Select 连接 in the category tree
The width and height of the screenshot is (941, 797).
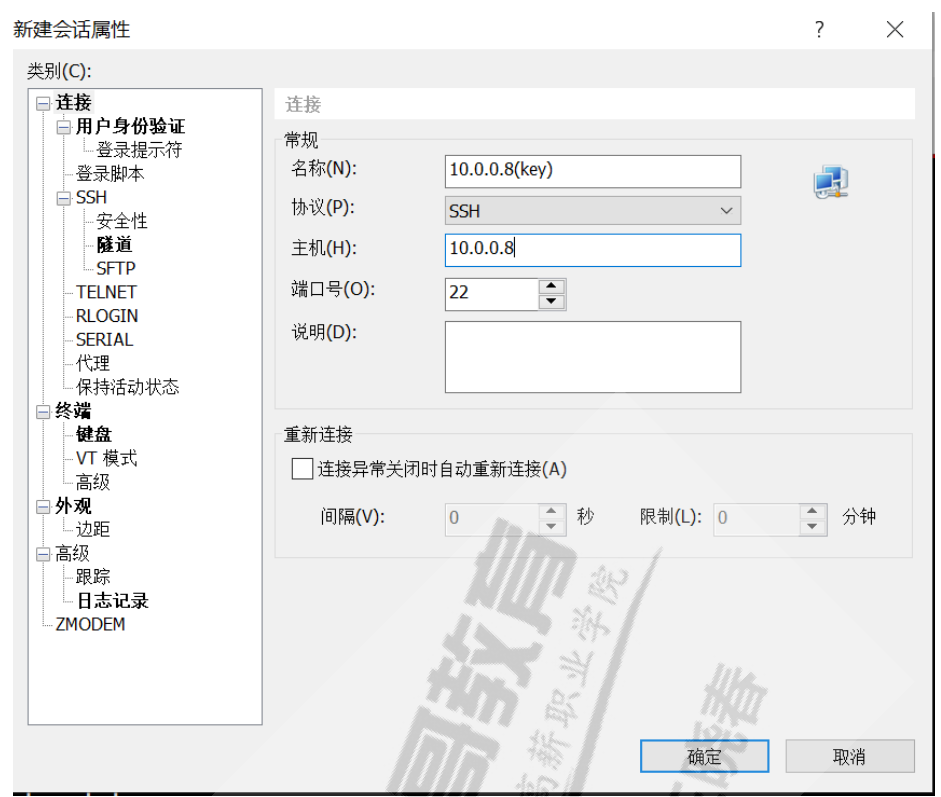tap(73, 103)
